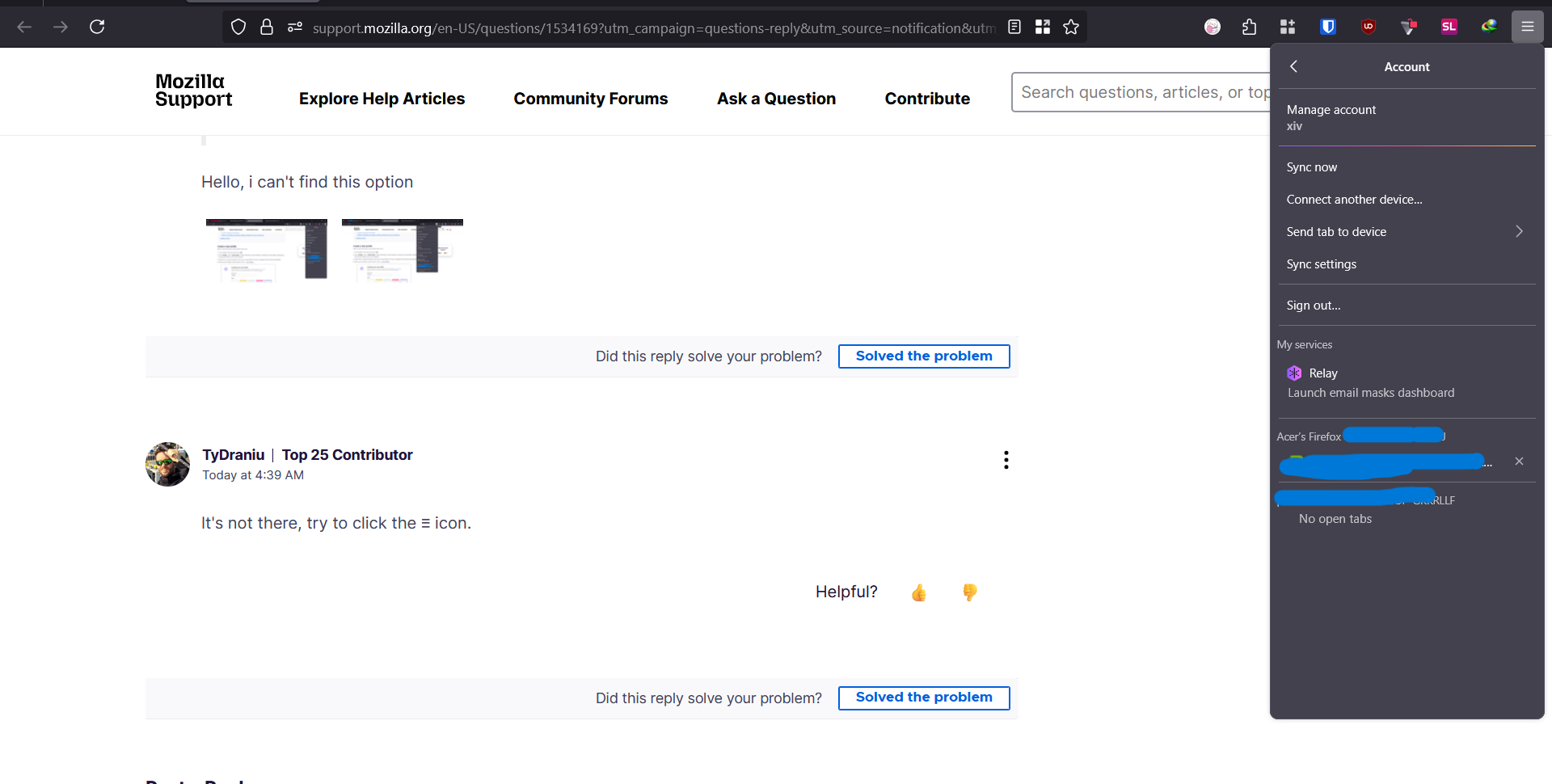This screenshot has height=784, width=1552.
Task: Go forward to the next page
Action: pyautogui.click(x=61, y=27)
